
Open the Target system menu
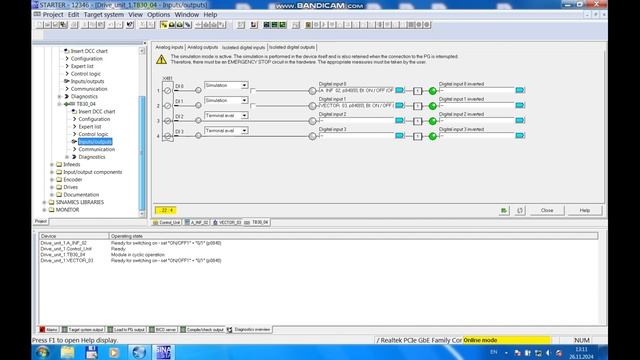point(104,15)
